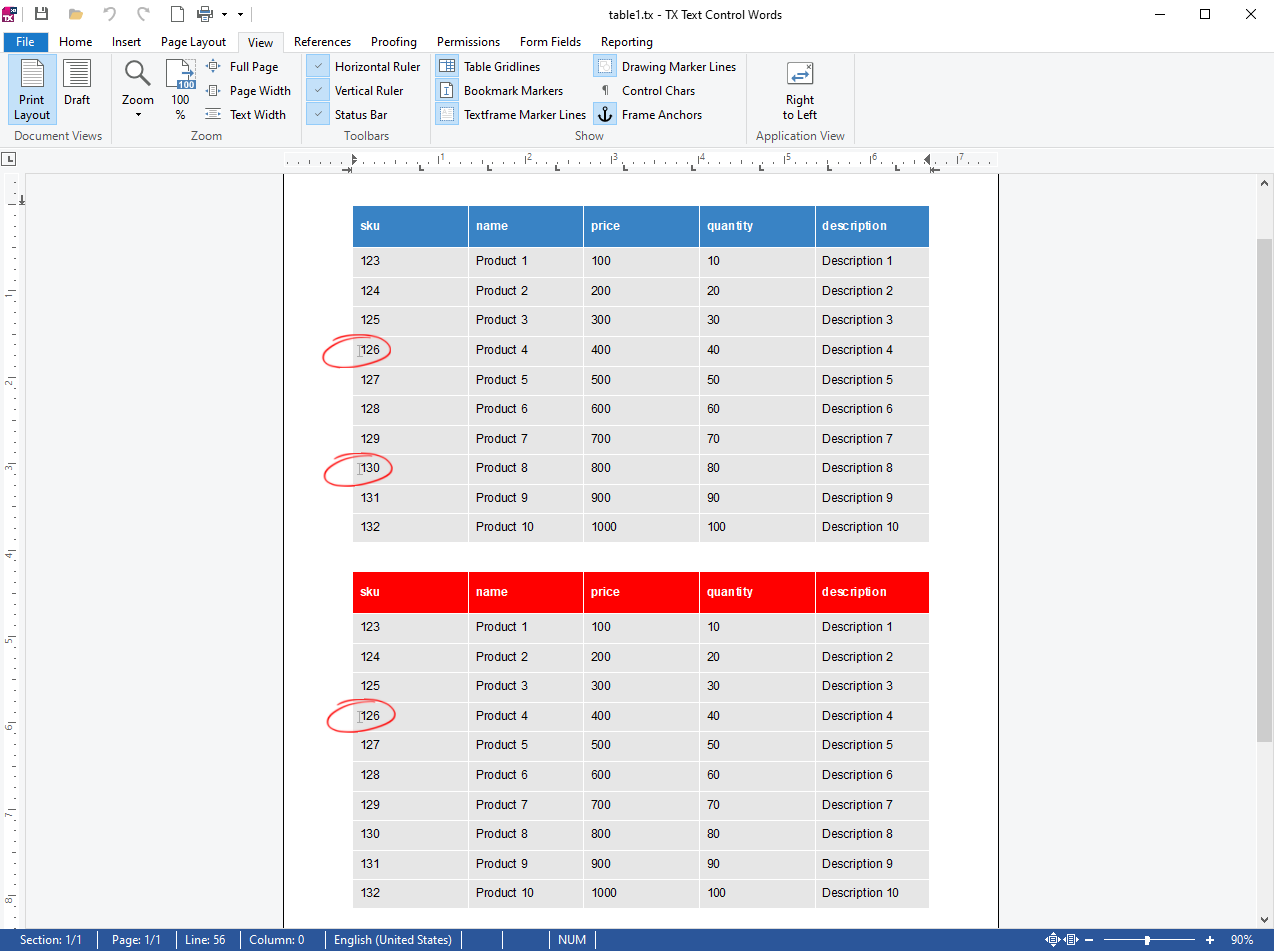Redo the last action in the title bar
This screenshot has height=951, width=1274.
(143, 14)
